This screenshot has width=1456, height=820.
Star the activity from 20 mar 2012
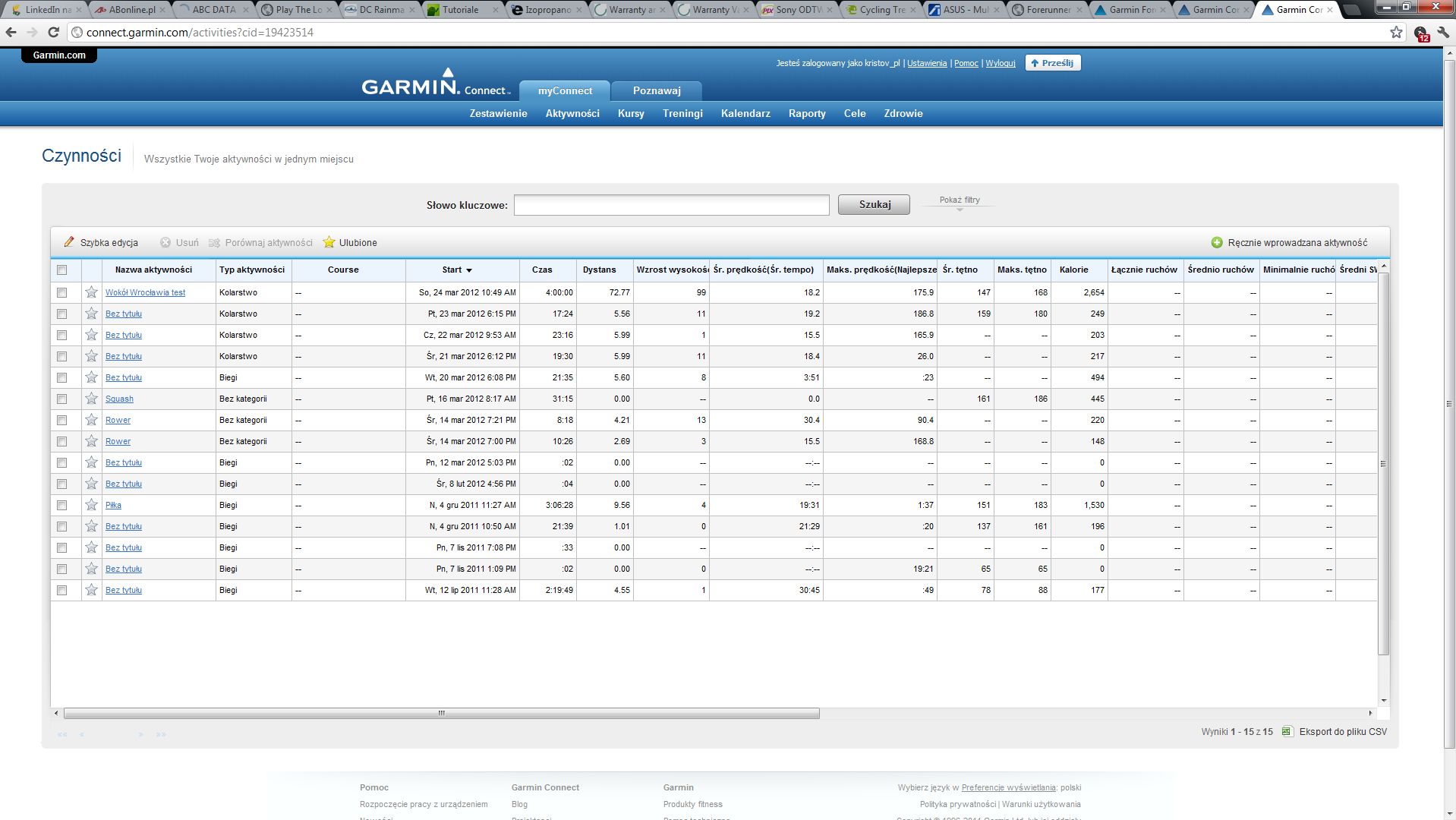click(x=91, y=377)
